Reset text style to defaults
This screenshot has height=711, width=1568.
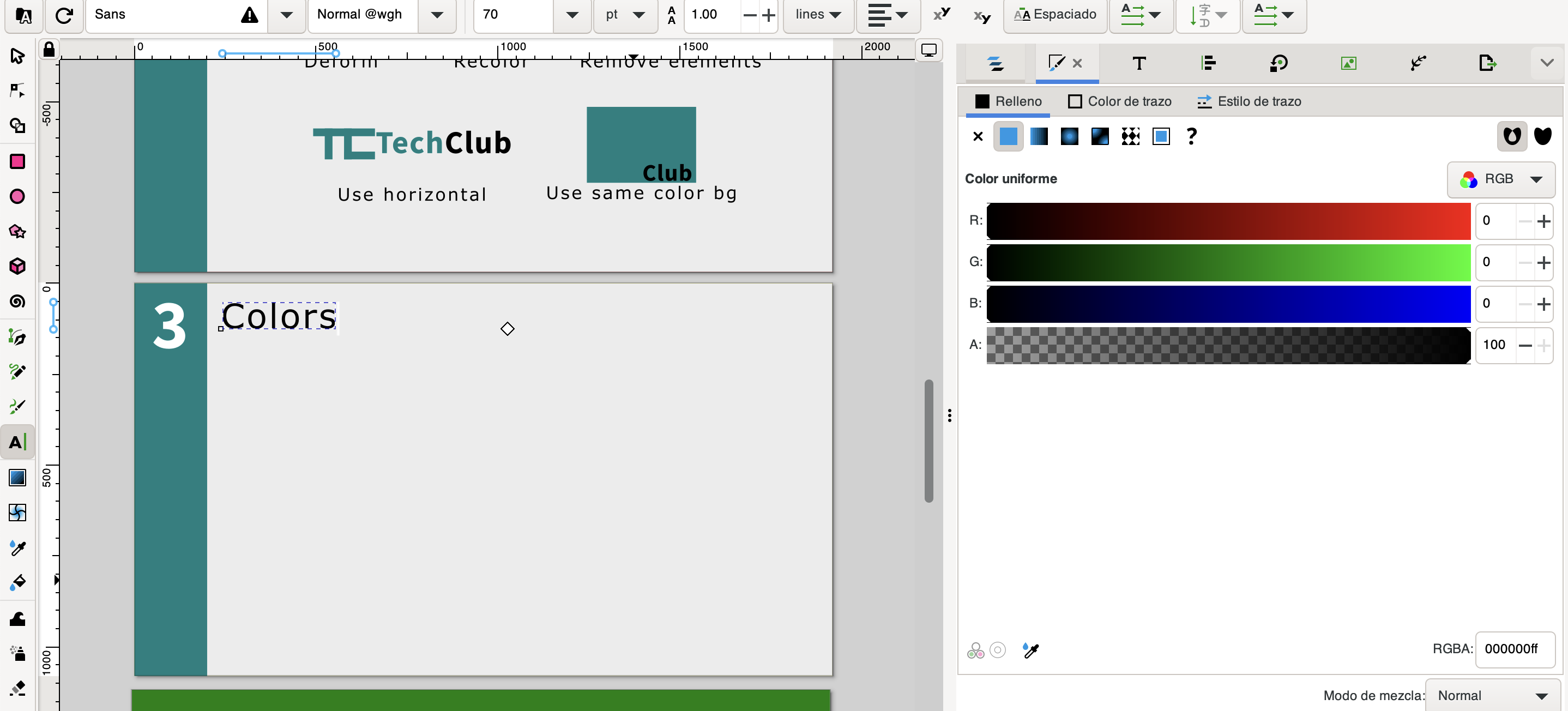(63, 15)
